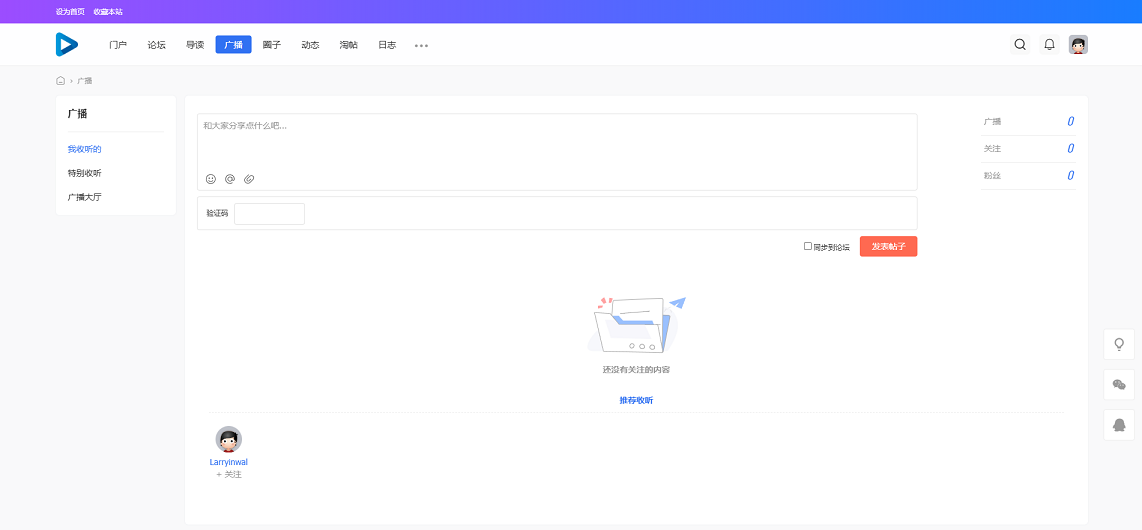Click the user avatar in header
The height and width of the screenshot is (530, 1142).
[1078, 44]
